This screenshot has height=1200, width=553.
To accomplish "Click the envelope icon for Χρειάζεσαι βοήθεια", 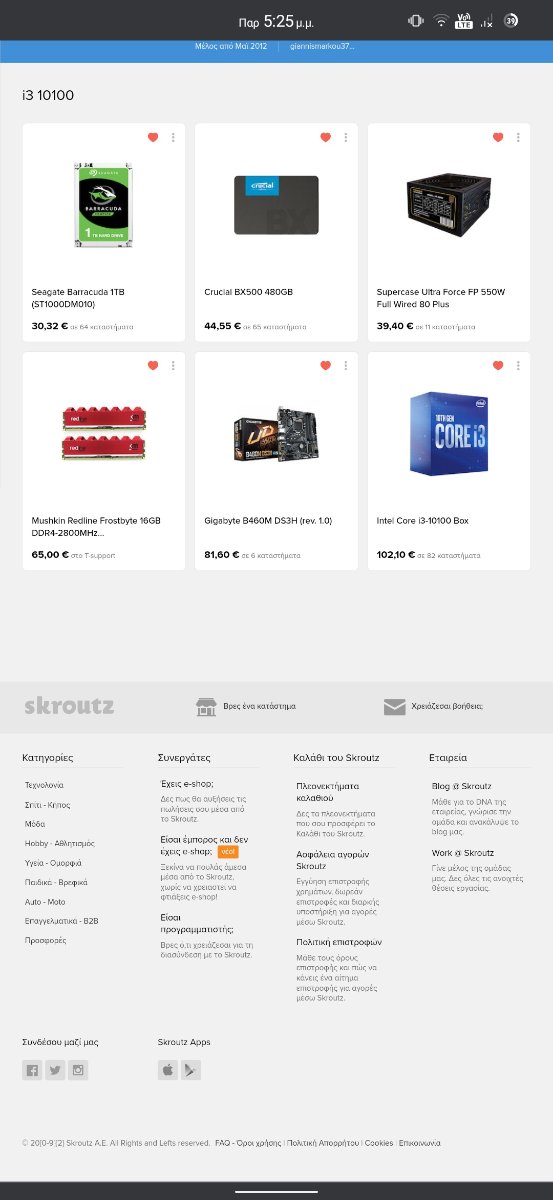I will [x=394, y=707].
